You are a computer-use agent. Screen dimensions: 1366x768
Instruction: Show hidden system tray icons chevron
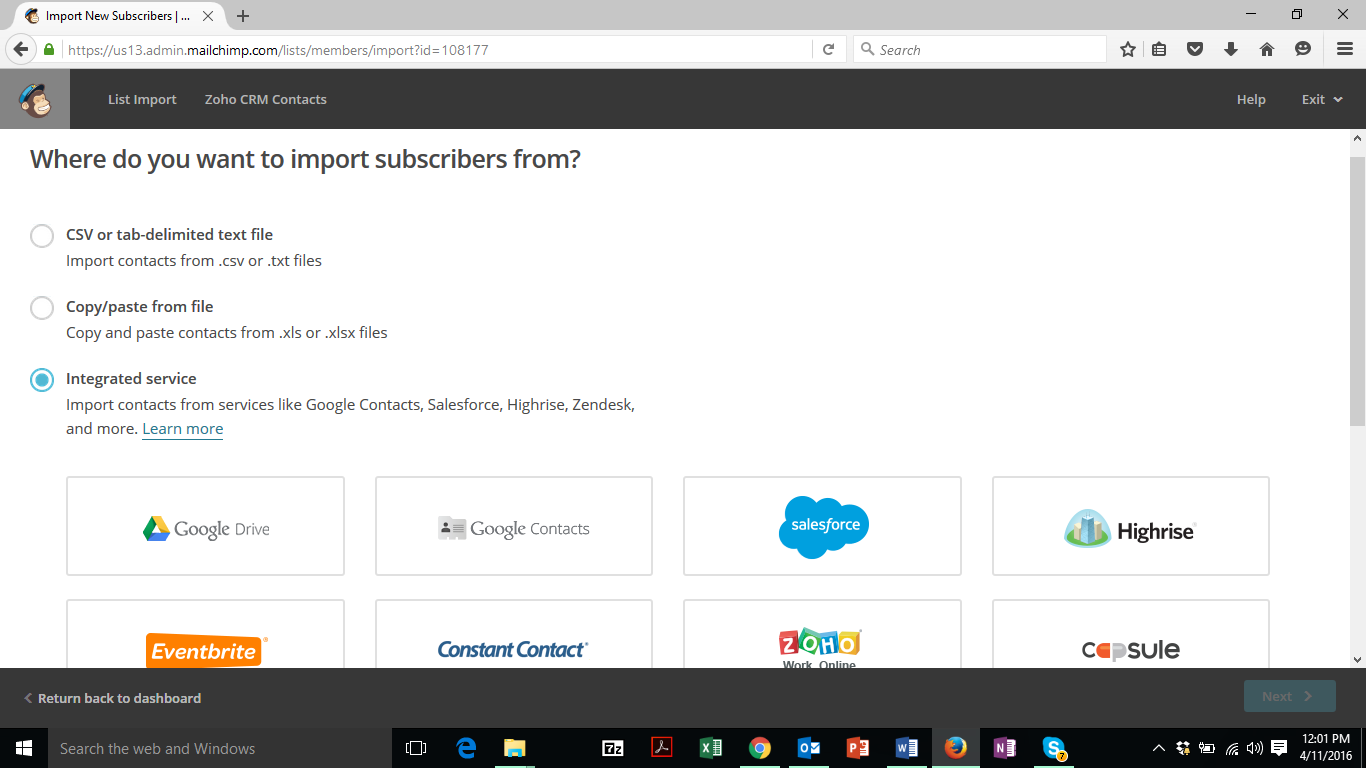point(1159,748)
